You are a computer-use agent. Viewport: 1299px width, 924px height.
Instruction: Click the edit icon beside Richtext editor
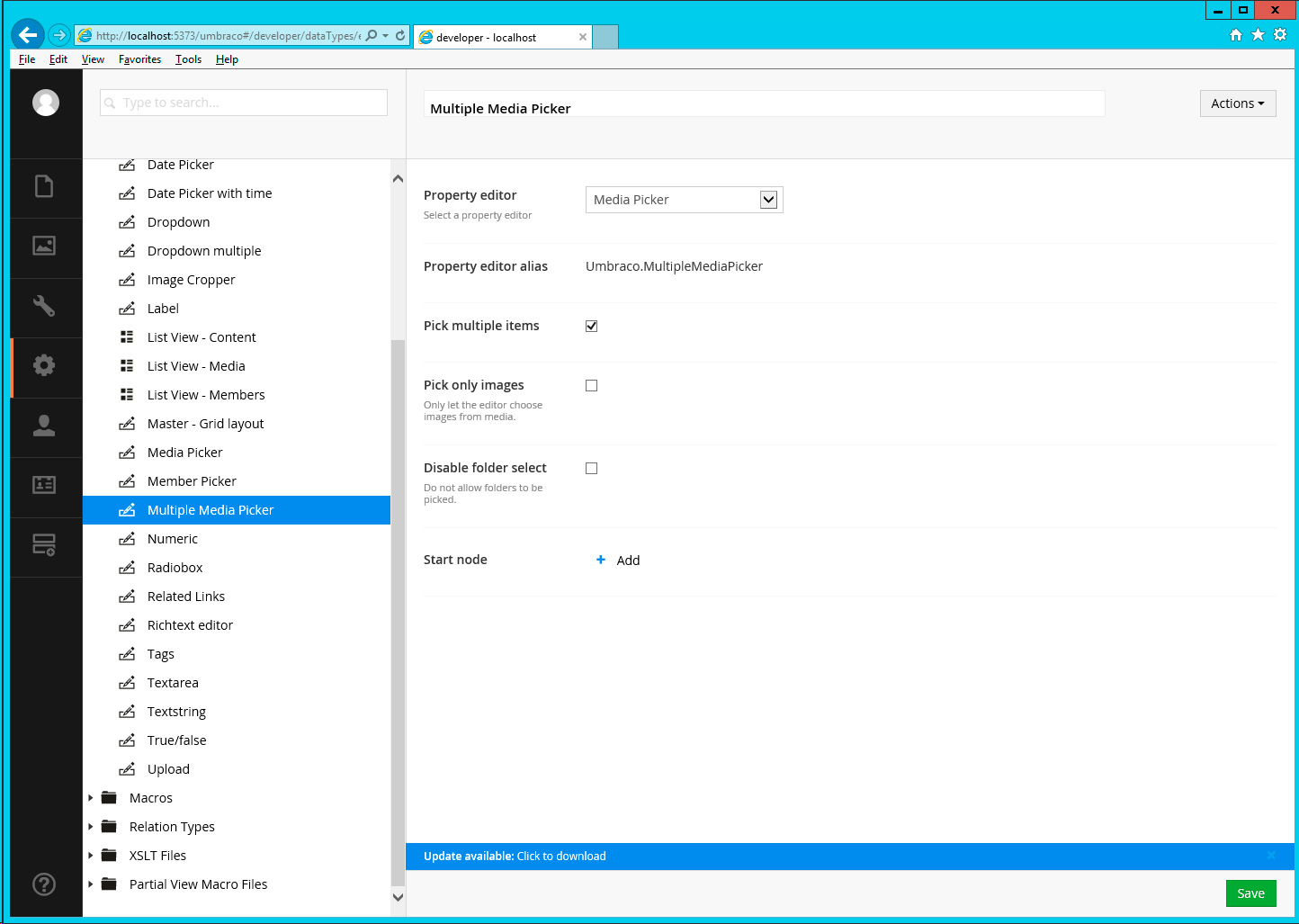click(x=127, y=625)
